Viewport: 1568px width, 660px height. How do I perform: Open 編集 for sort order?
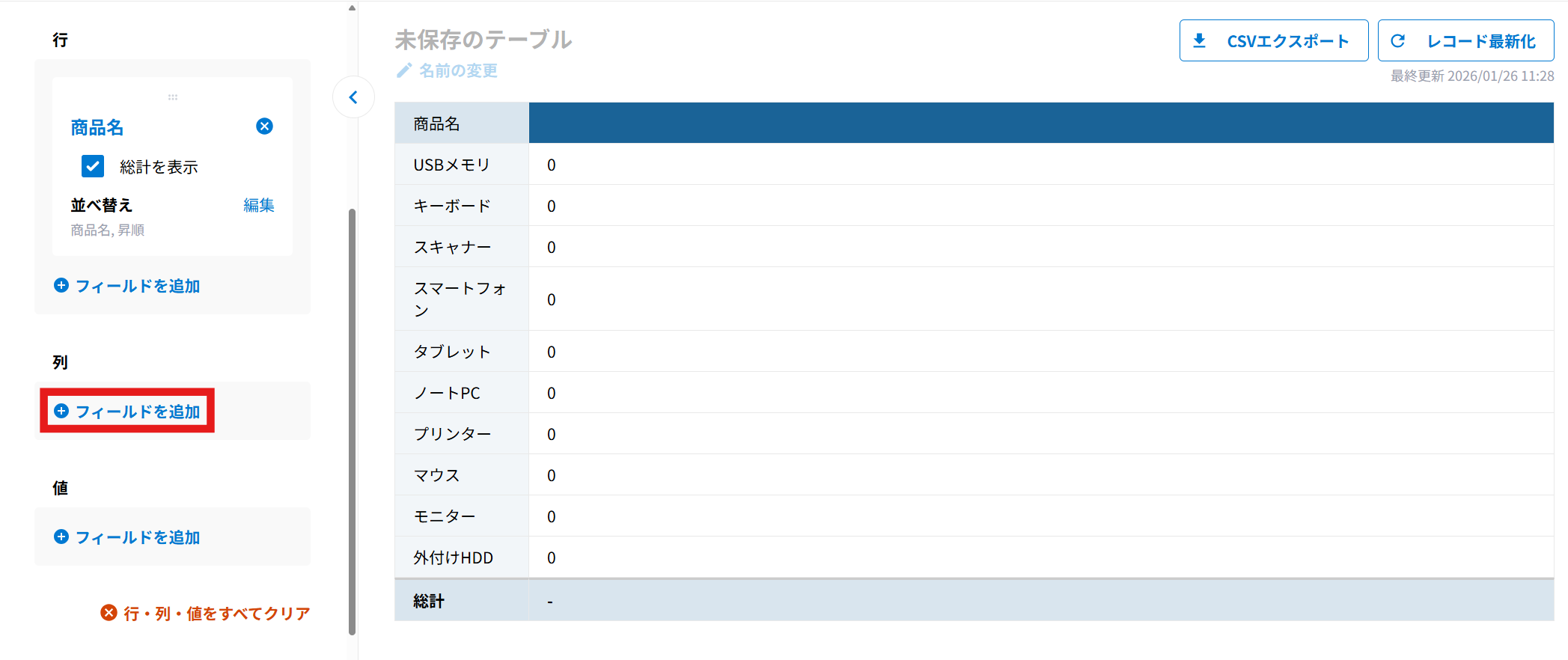click(258, 205)
